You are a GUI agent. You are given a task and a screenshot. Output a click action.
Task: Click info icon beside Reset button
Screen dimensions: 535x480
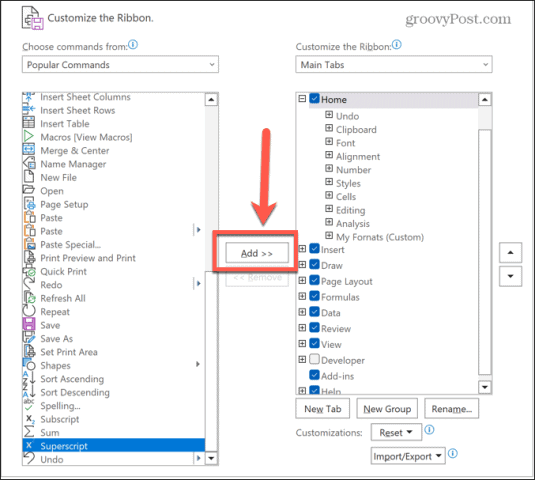(x=429, y=430)
